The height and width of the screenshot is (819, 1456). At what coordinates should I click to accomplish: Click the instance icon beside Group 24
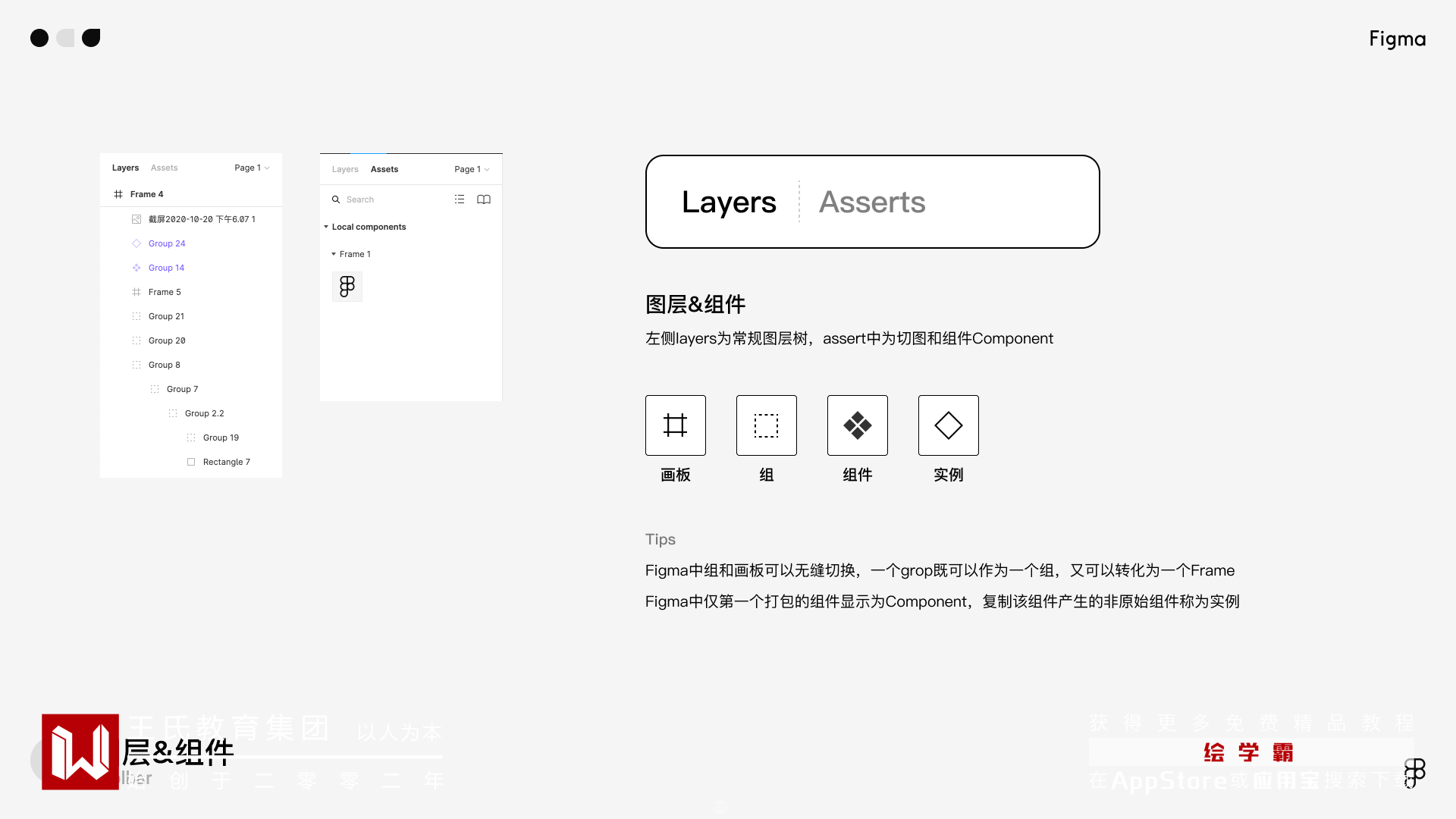click(136, 243)
